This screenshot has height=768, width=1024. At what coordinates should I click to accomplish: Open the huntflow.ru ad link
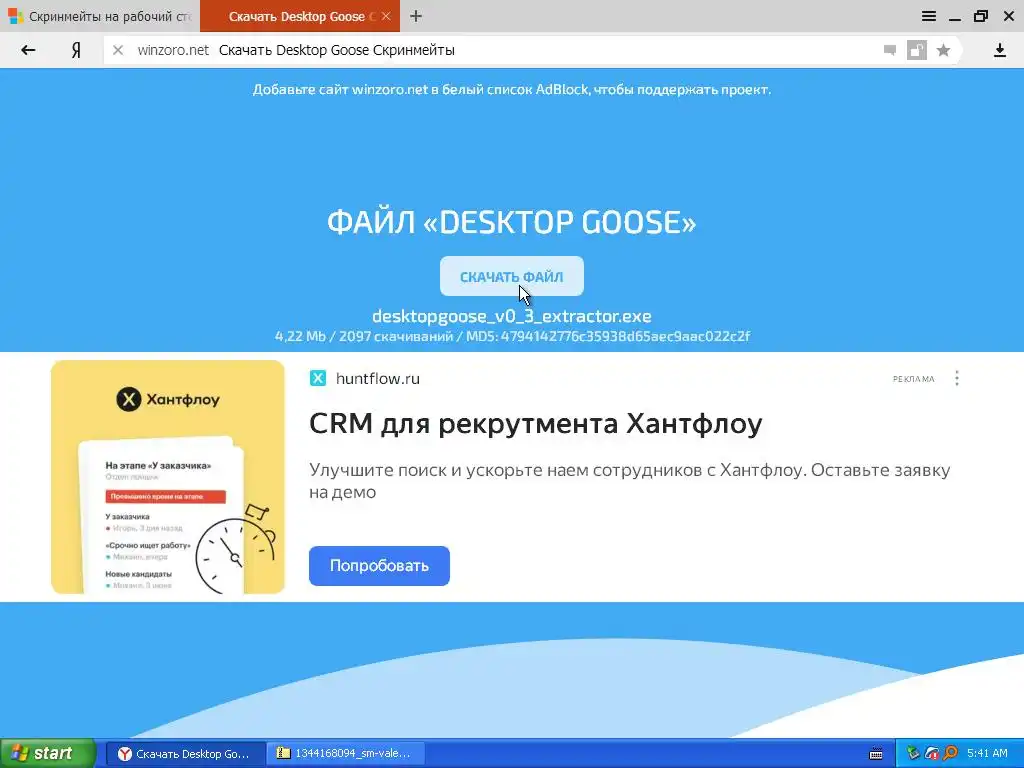tap(377, 379)
